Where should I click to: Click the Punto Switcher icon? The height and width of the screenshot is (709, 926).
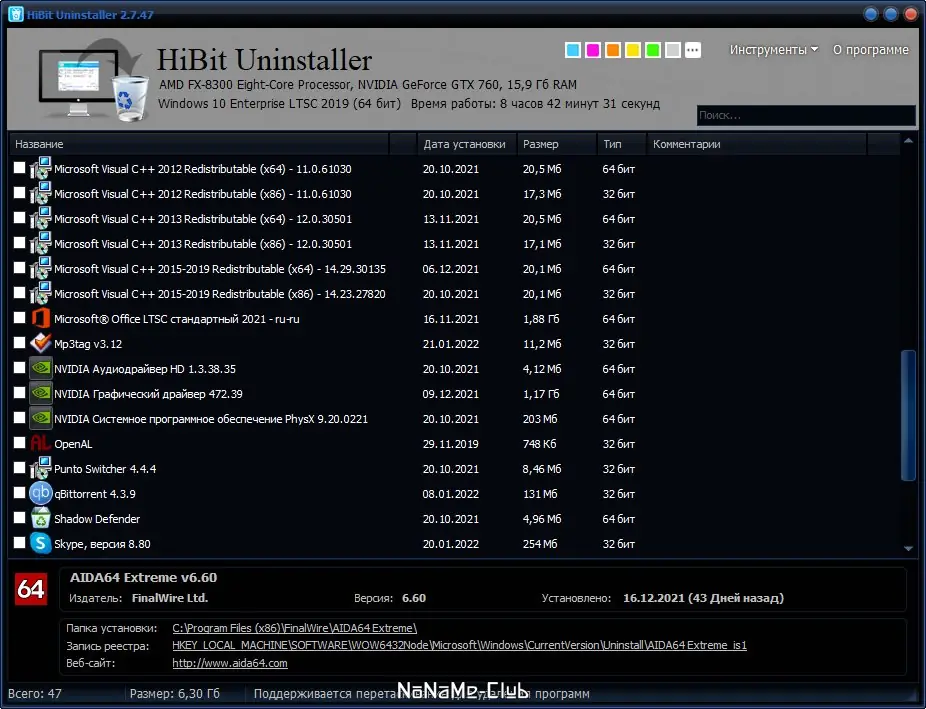(40, 469)
